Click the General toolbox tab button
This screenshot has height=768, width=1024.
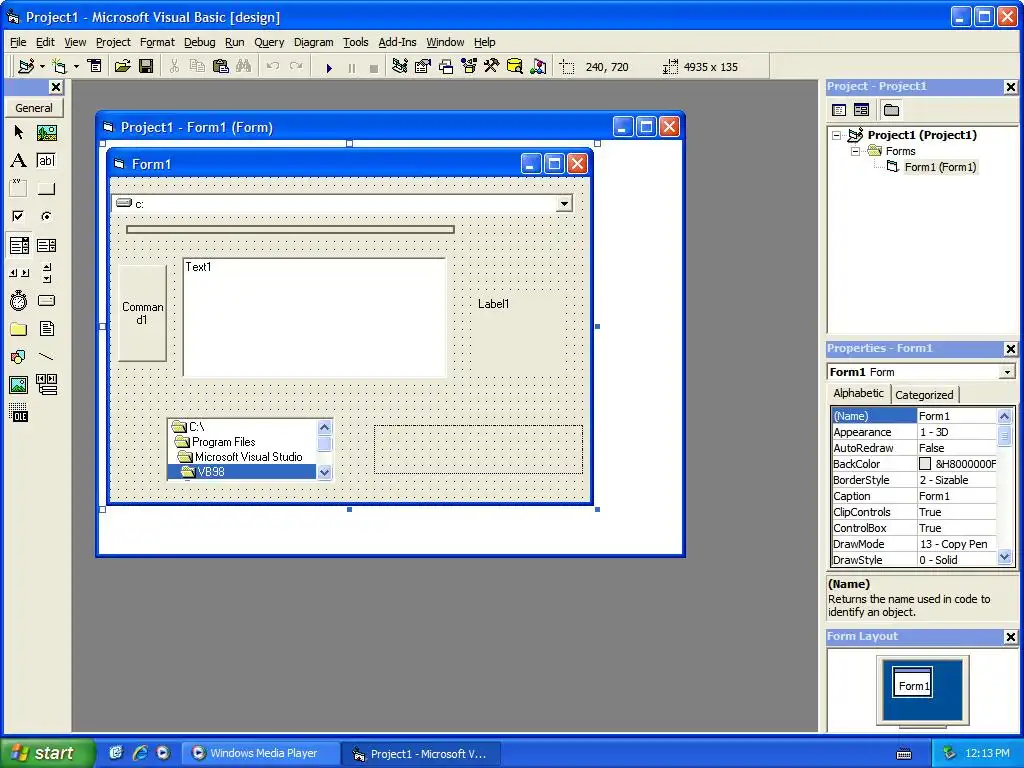click(x=34, y=108)
